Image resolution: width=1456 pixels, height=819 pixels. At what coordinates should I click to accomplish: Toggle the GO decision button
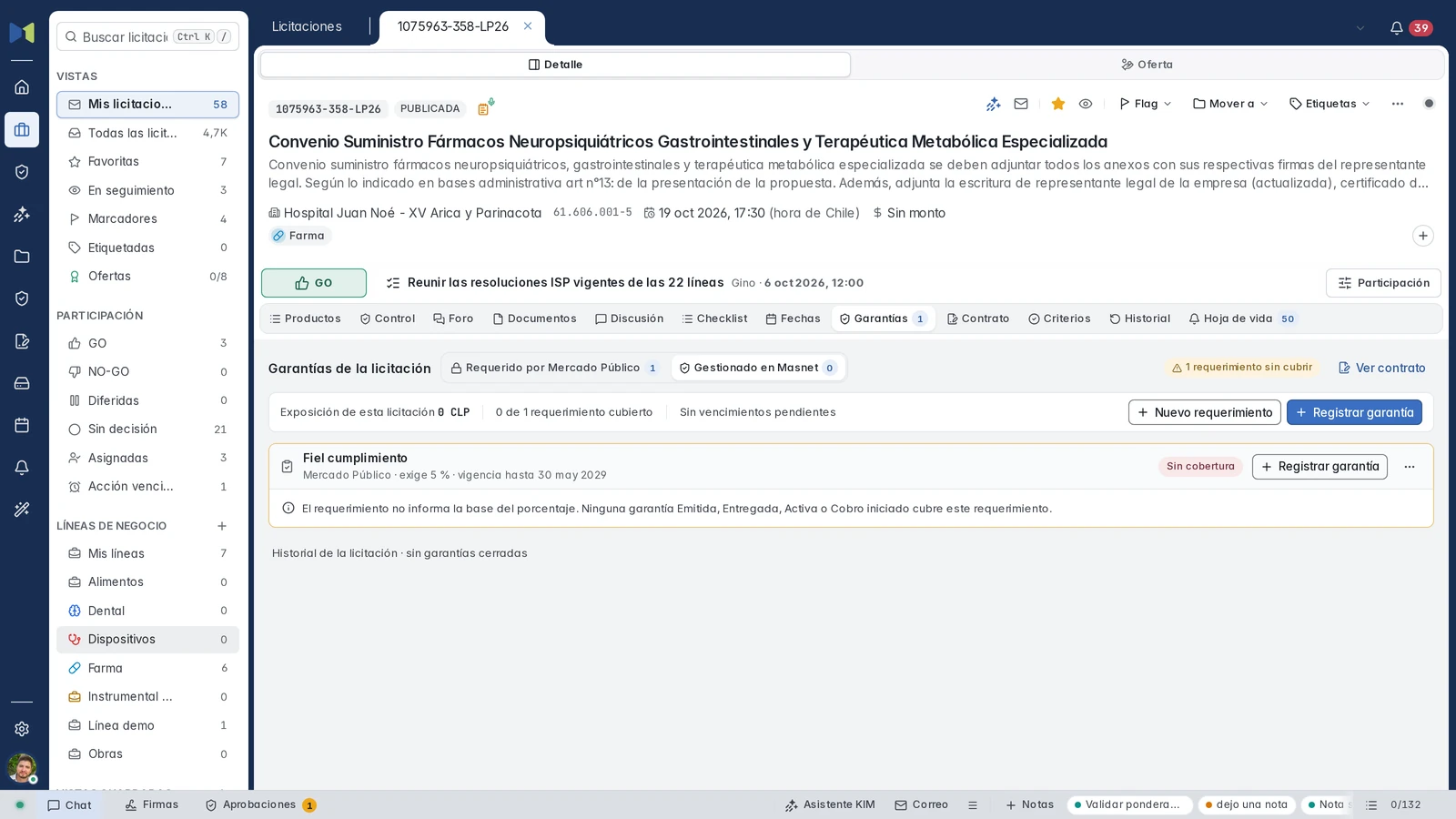[314, 283]
